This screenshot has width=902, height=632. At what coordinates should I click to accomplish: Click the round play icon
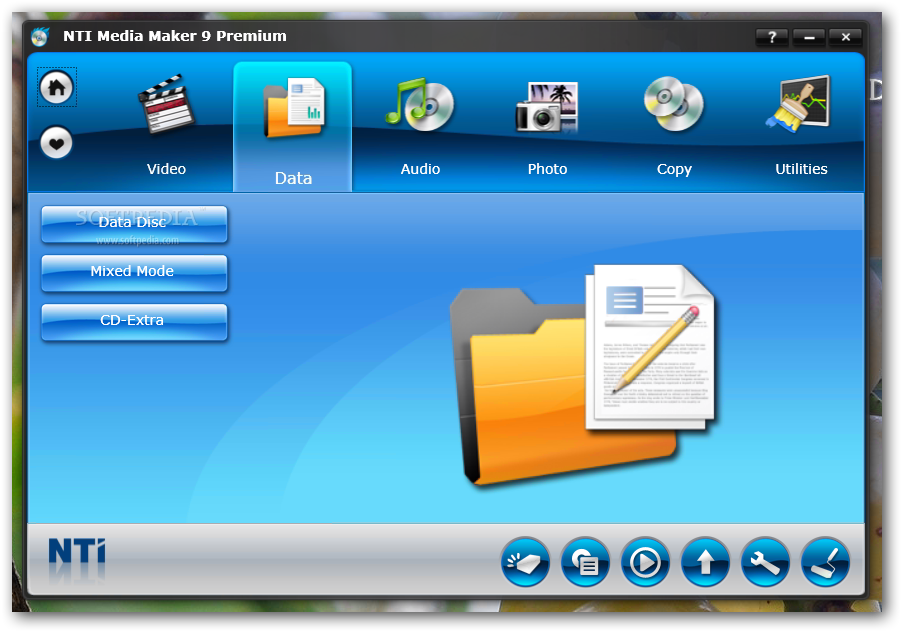pyautogui.click(x=645, y=562)
